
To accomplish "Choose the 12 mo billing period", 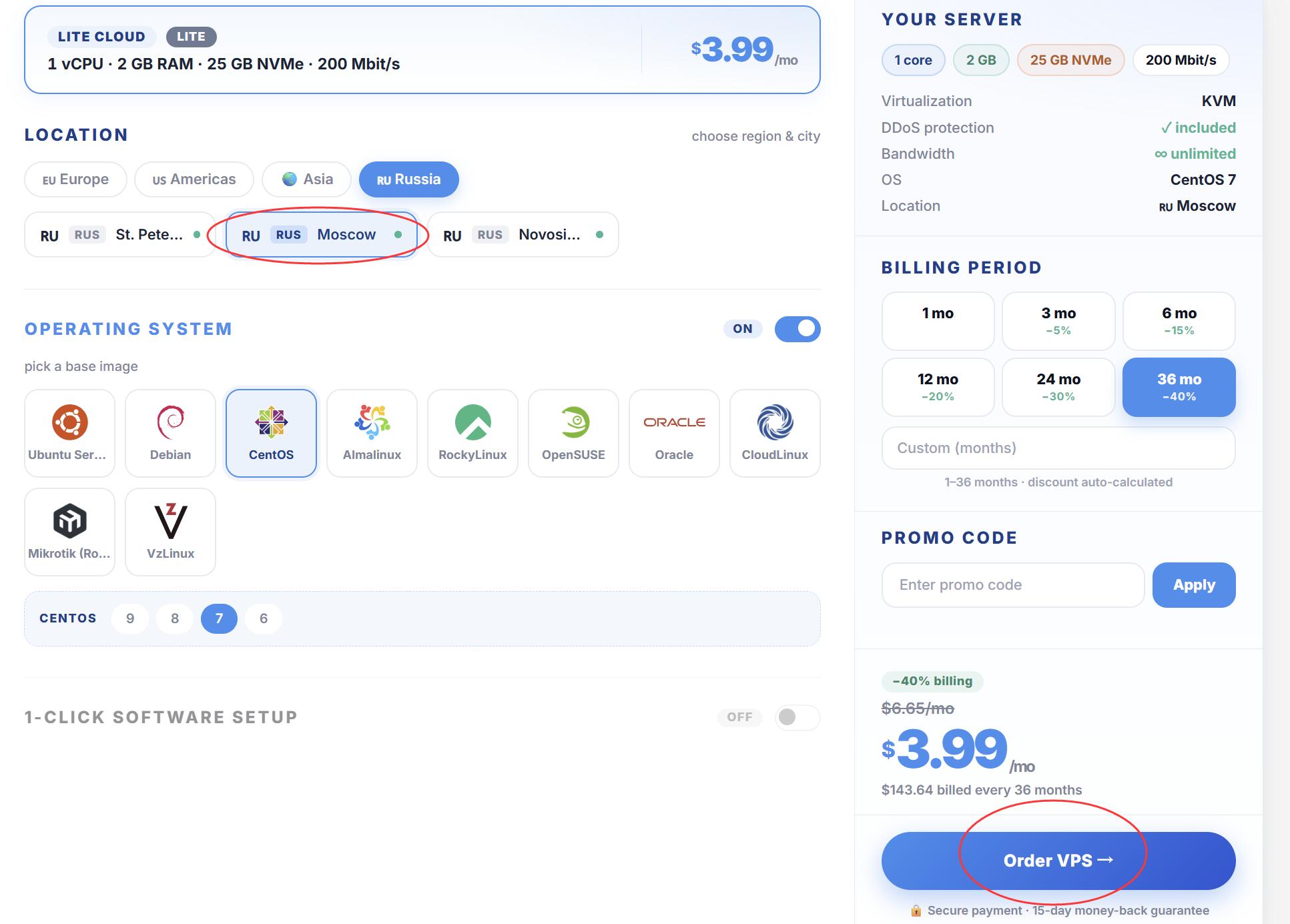I will [938, 387].
